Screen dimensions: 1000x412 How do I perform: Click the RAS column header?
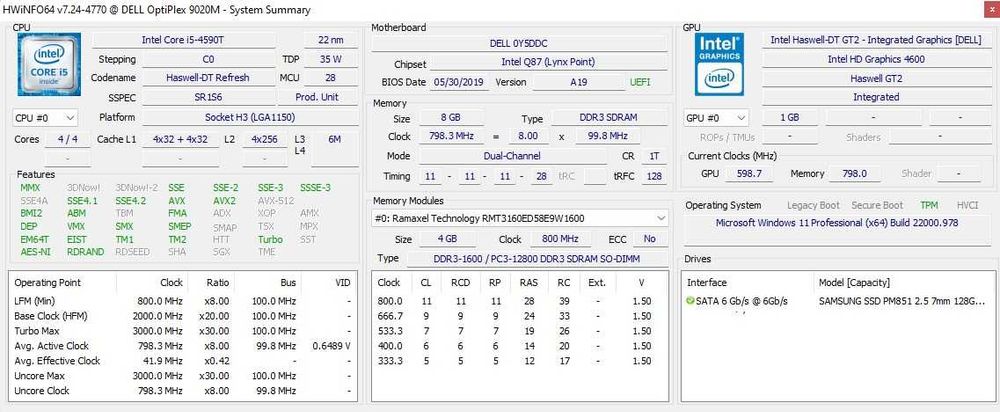(x=529, y=283)
